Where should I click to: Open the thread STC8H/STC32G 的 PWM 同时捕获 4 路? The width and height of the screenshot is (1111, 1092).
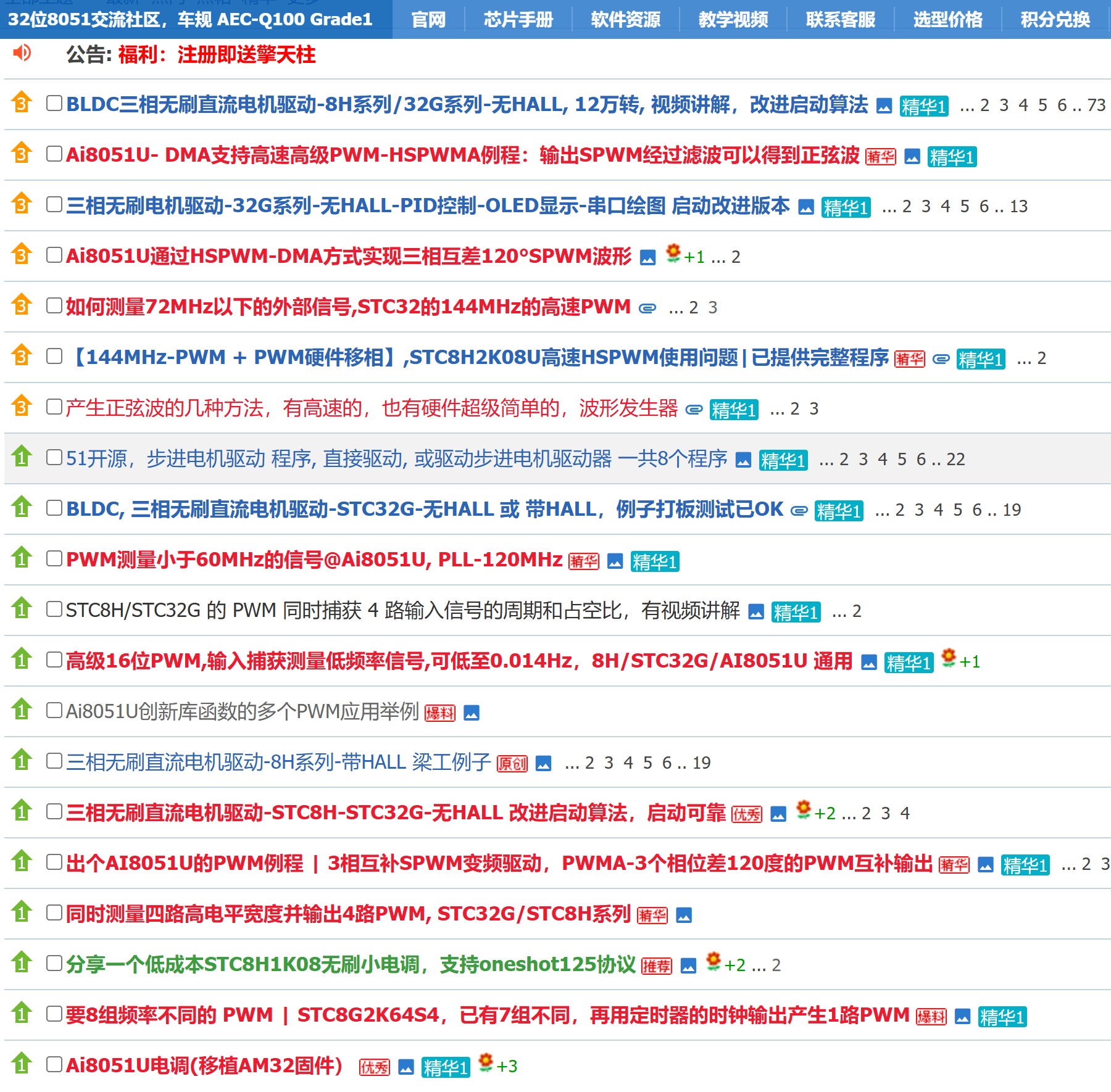[x=403, y=610]
